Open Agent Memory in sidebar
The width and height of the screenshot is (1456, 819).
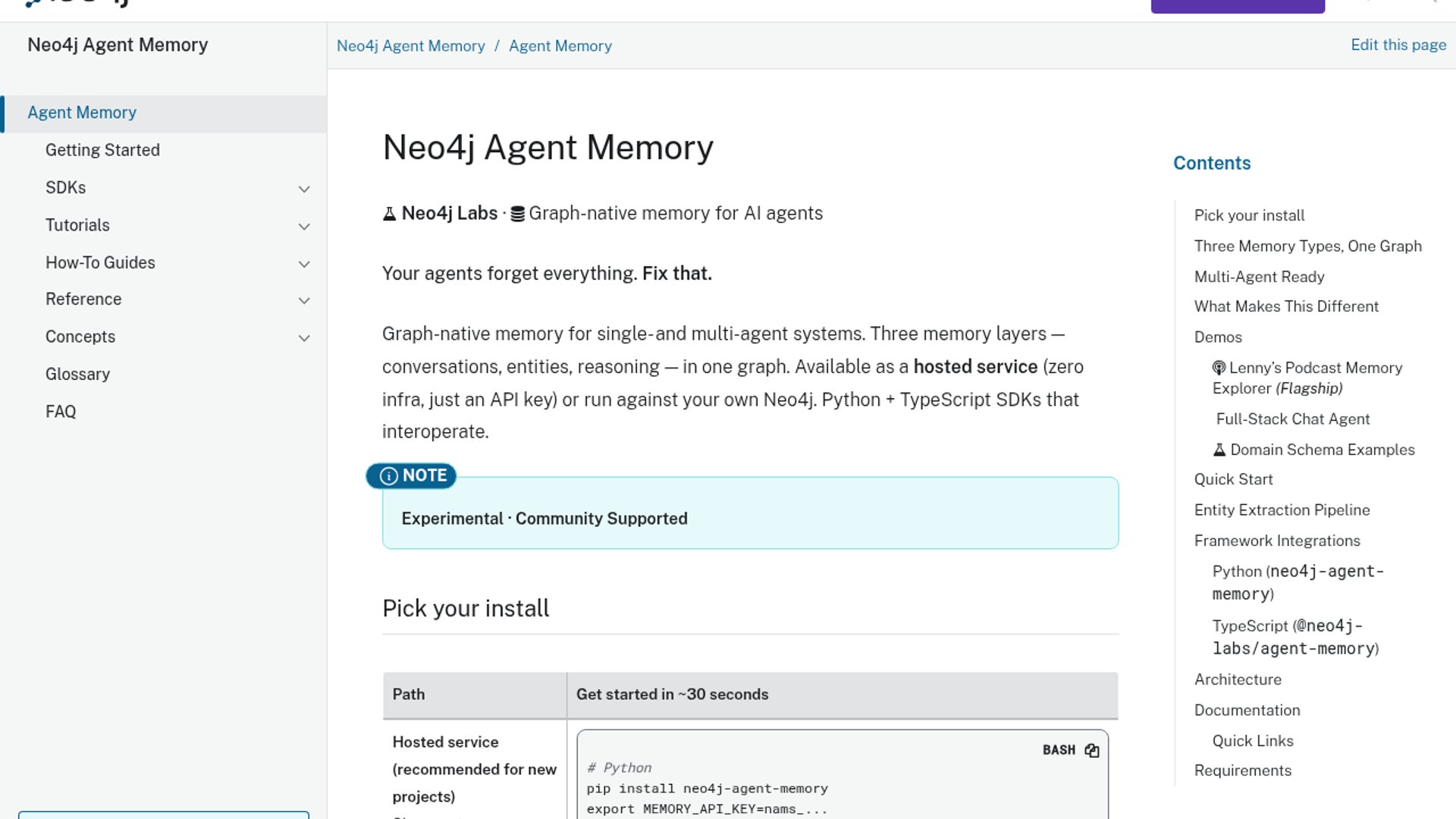82,113
